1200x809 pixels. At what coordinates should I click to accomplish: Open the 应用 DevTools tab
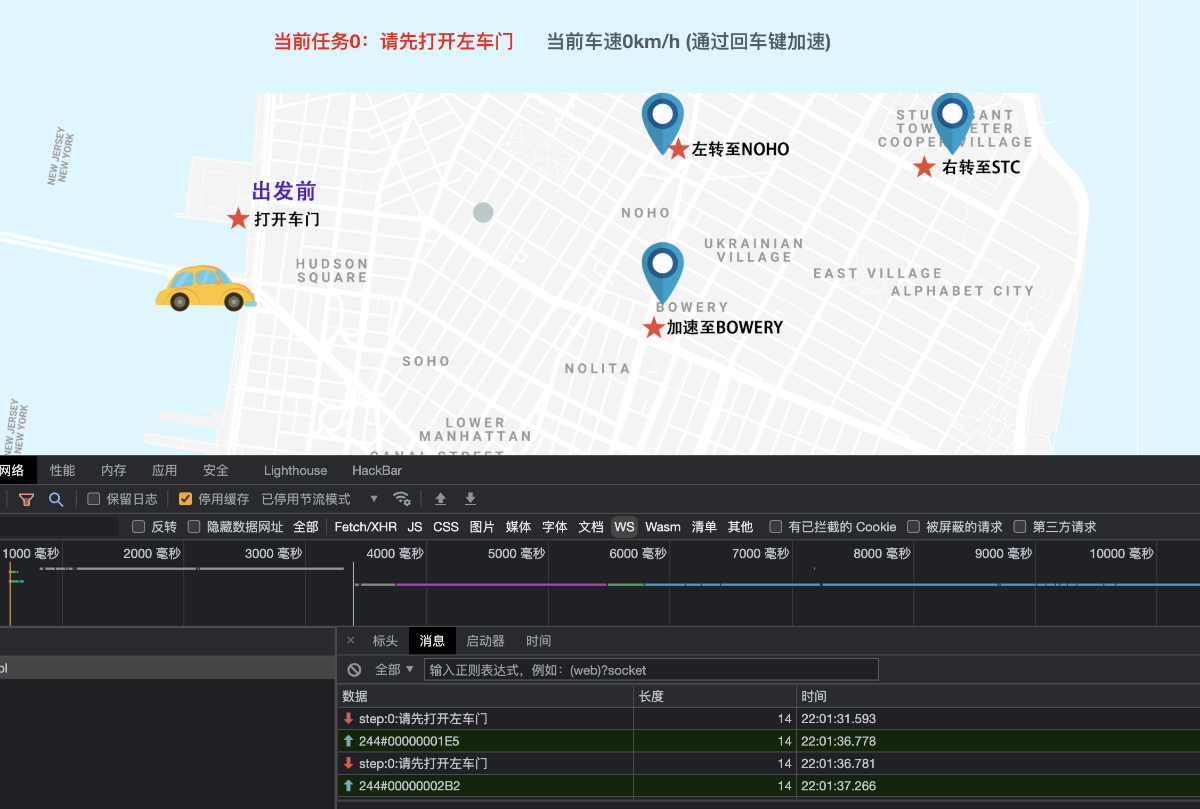pos(165,470)
